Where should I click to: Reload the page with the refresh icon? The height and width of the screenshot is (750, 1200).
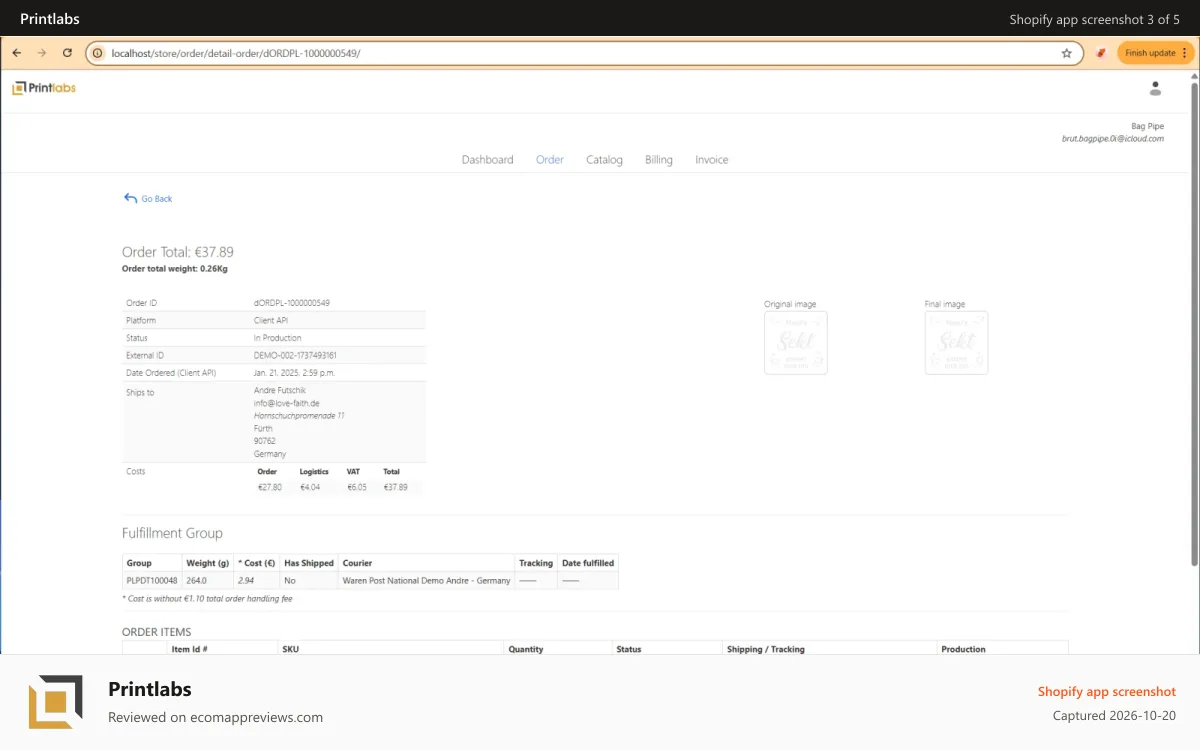click(x=67, y=53)
